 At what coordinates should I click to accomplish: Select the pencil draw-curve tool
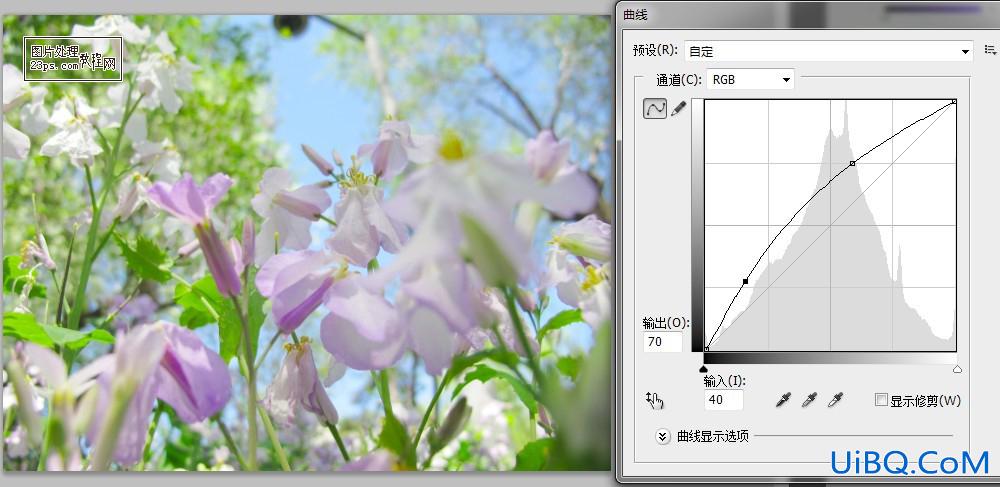(679, 108)
